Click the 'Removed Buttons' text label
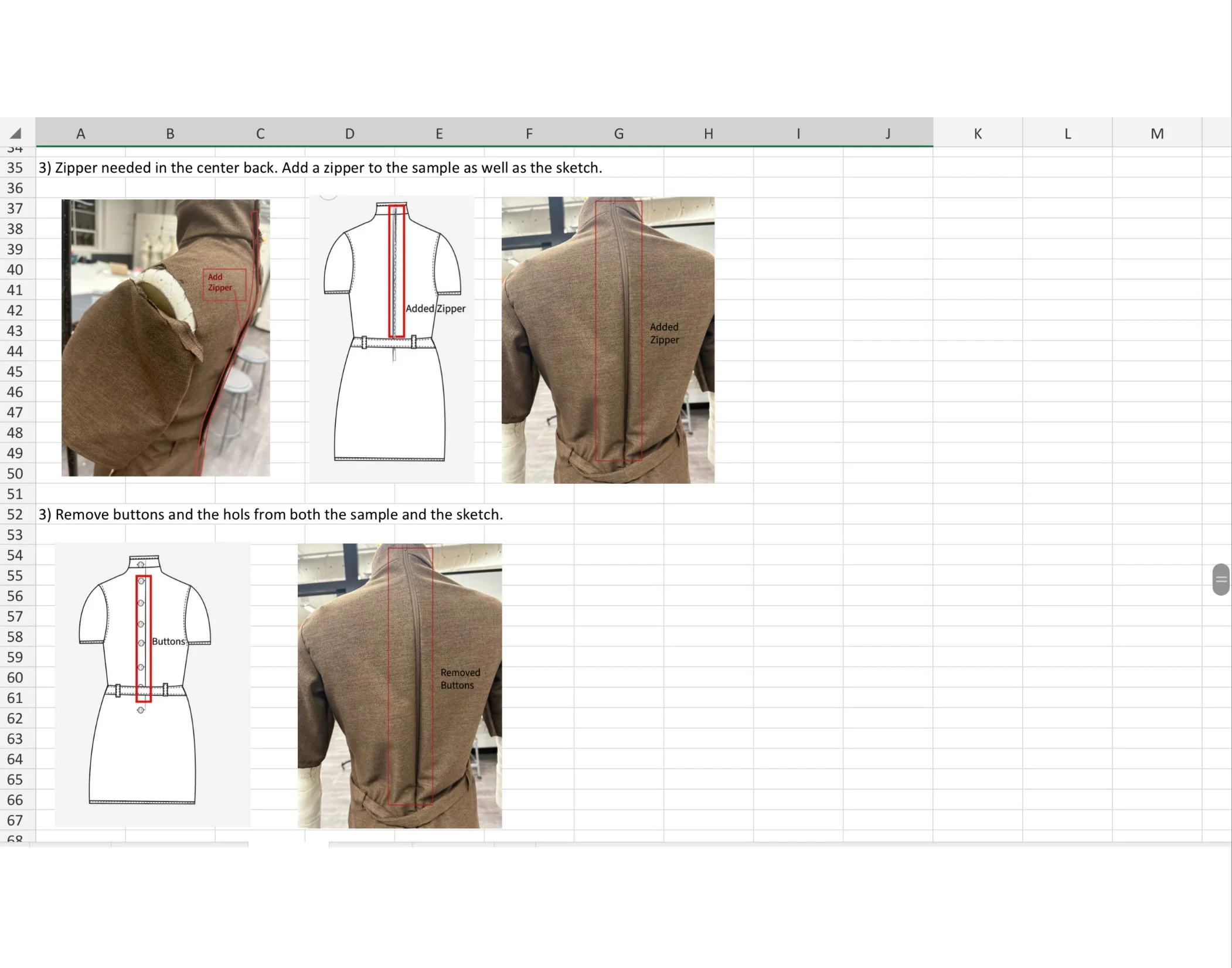 [460, 679]
